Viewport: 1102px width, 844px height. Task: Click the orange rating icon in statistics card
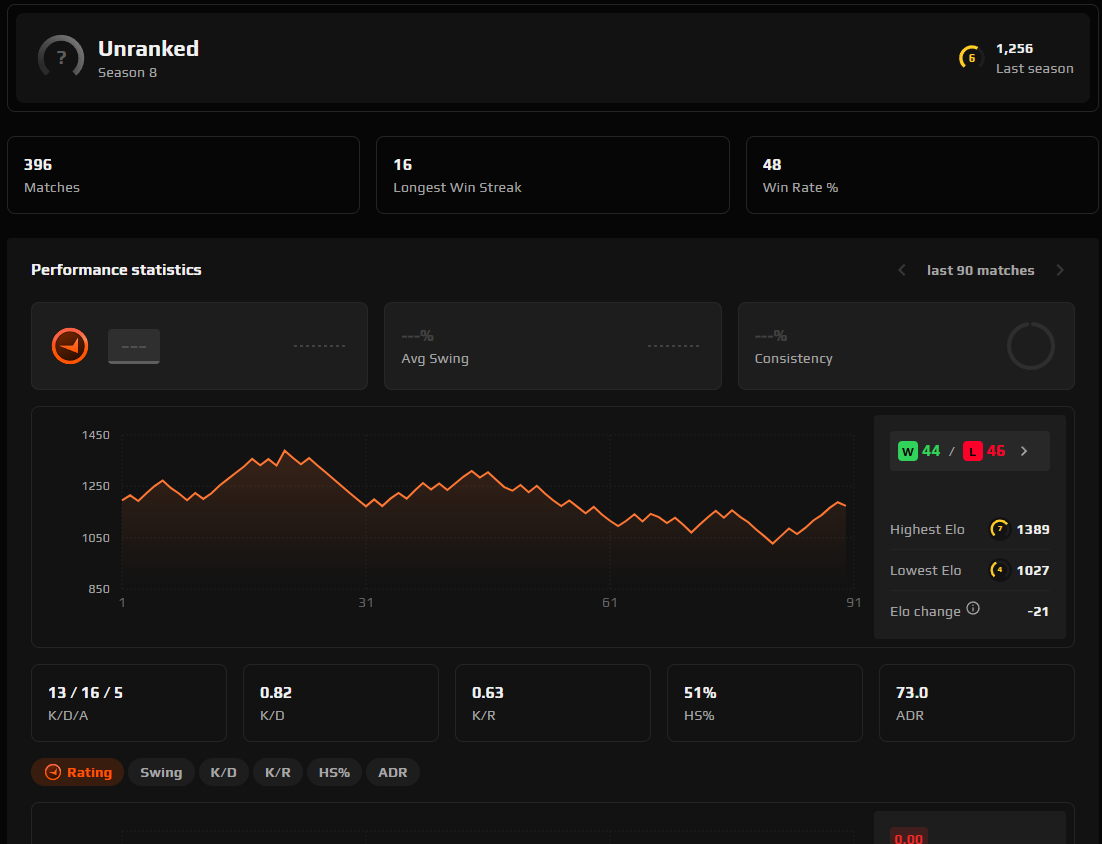click(x=70, y=346)
